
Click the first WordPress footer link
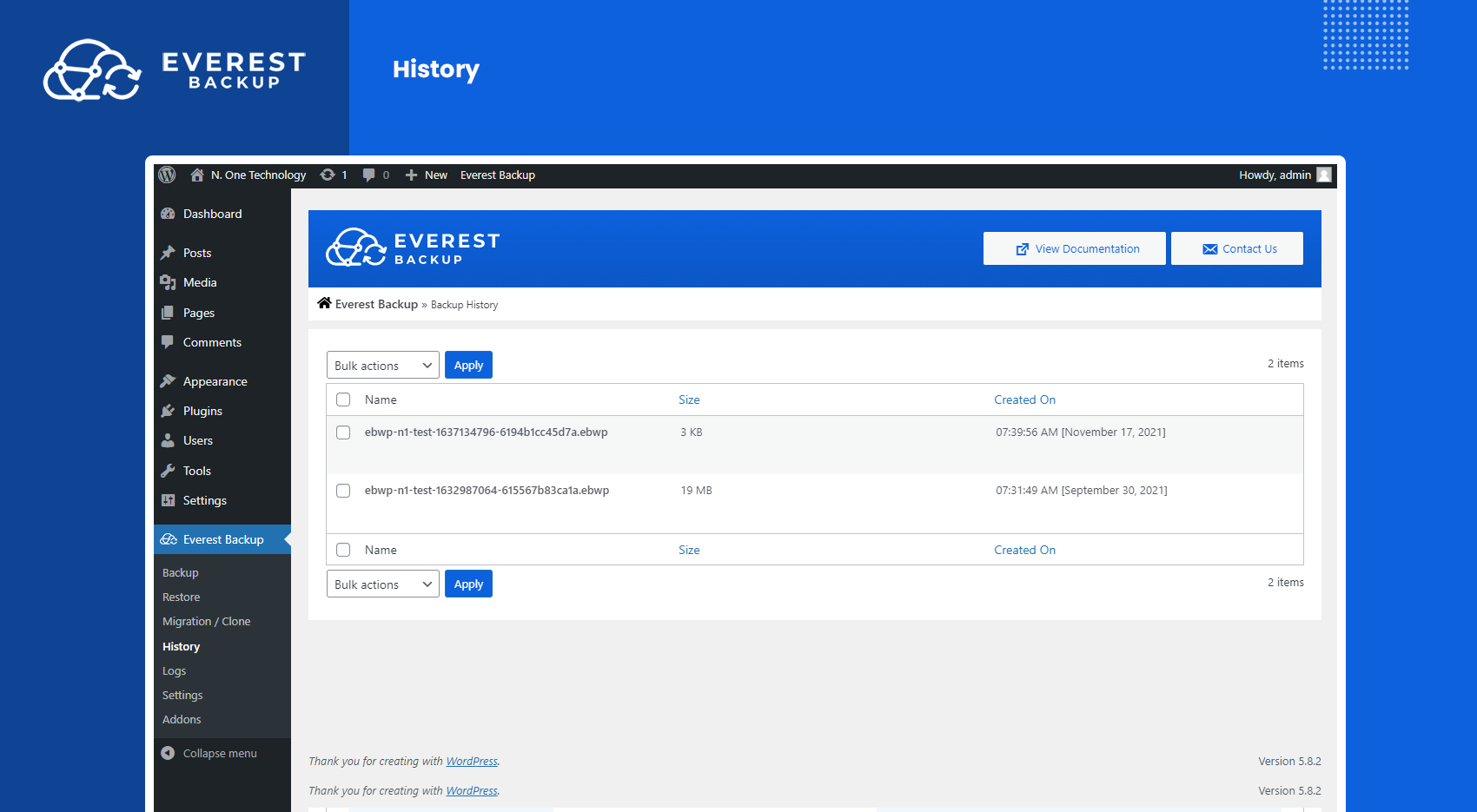pyautogui.click(x=472, y=762)
